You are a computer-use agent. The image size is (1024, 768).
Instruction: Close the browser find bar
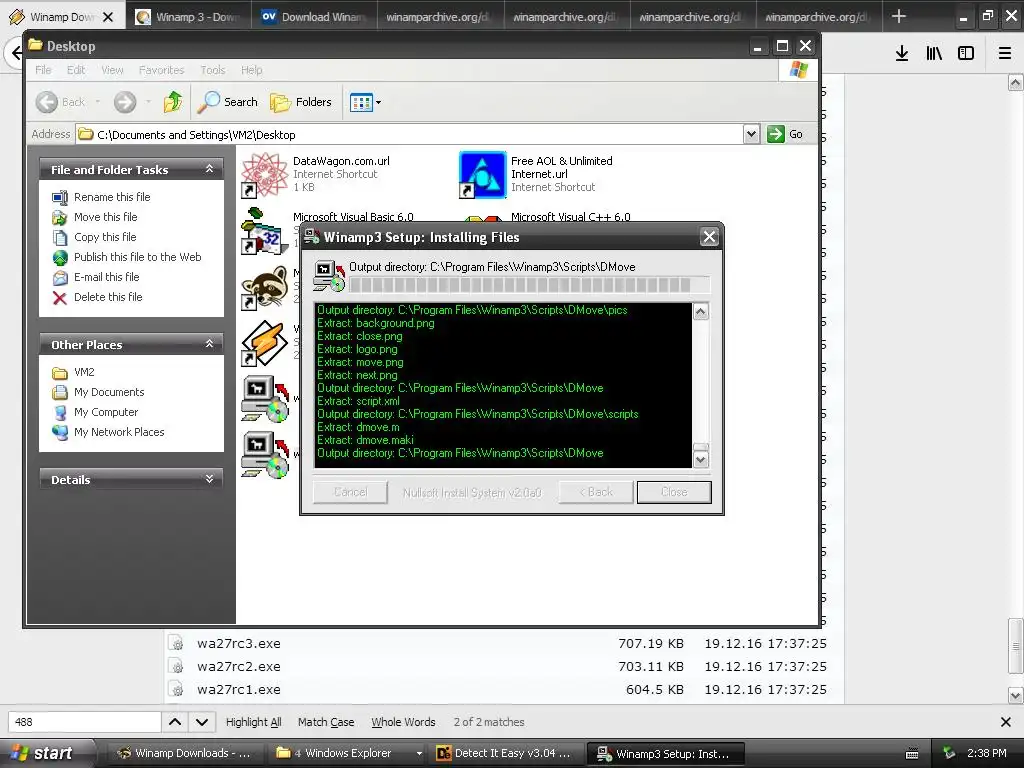click(1006, 722)
